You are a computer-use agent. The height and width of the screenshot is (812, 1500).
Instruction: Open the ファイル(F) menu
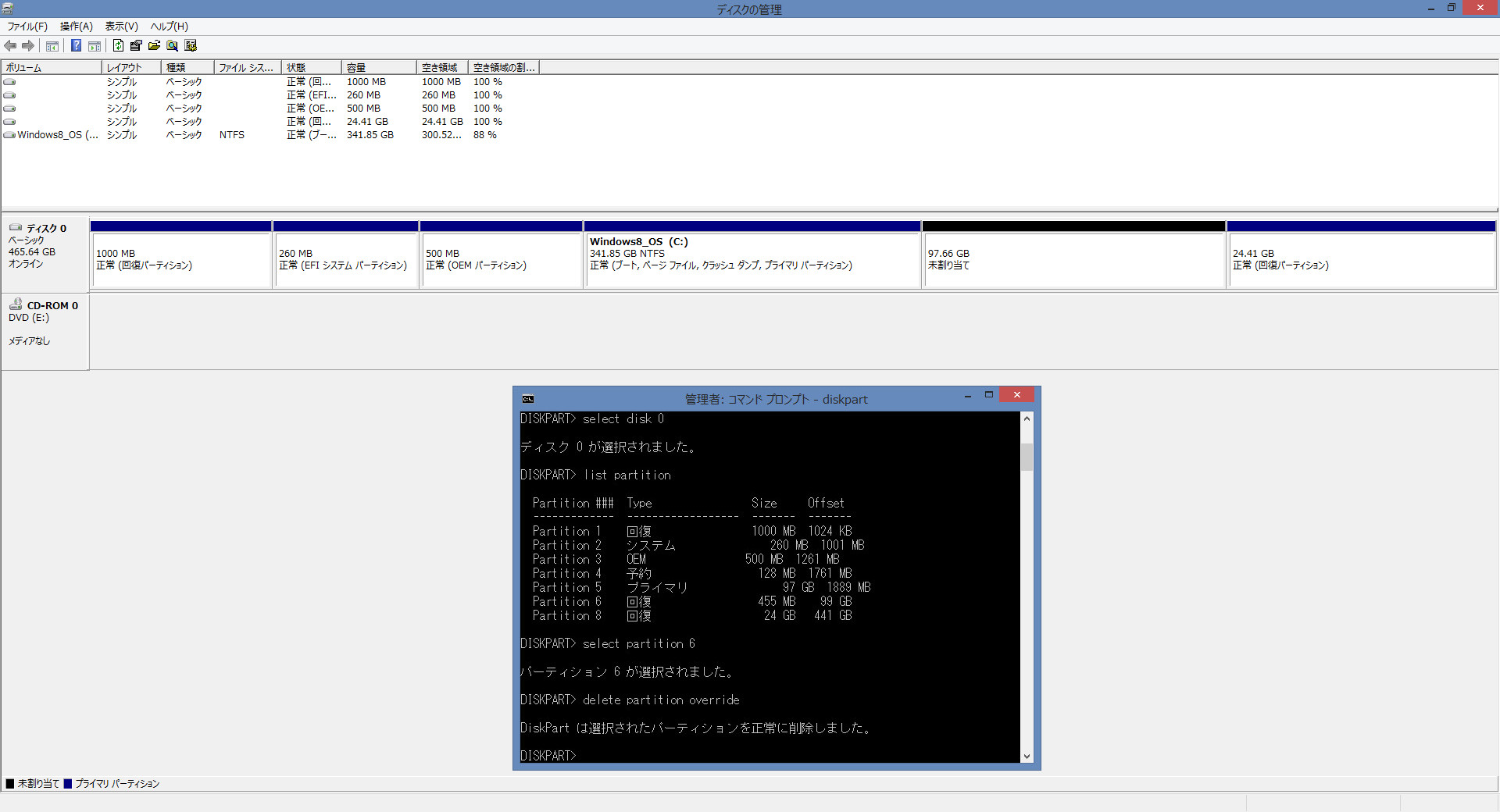click(27, 26)
